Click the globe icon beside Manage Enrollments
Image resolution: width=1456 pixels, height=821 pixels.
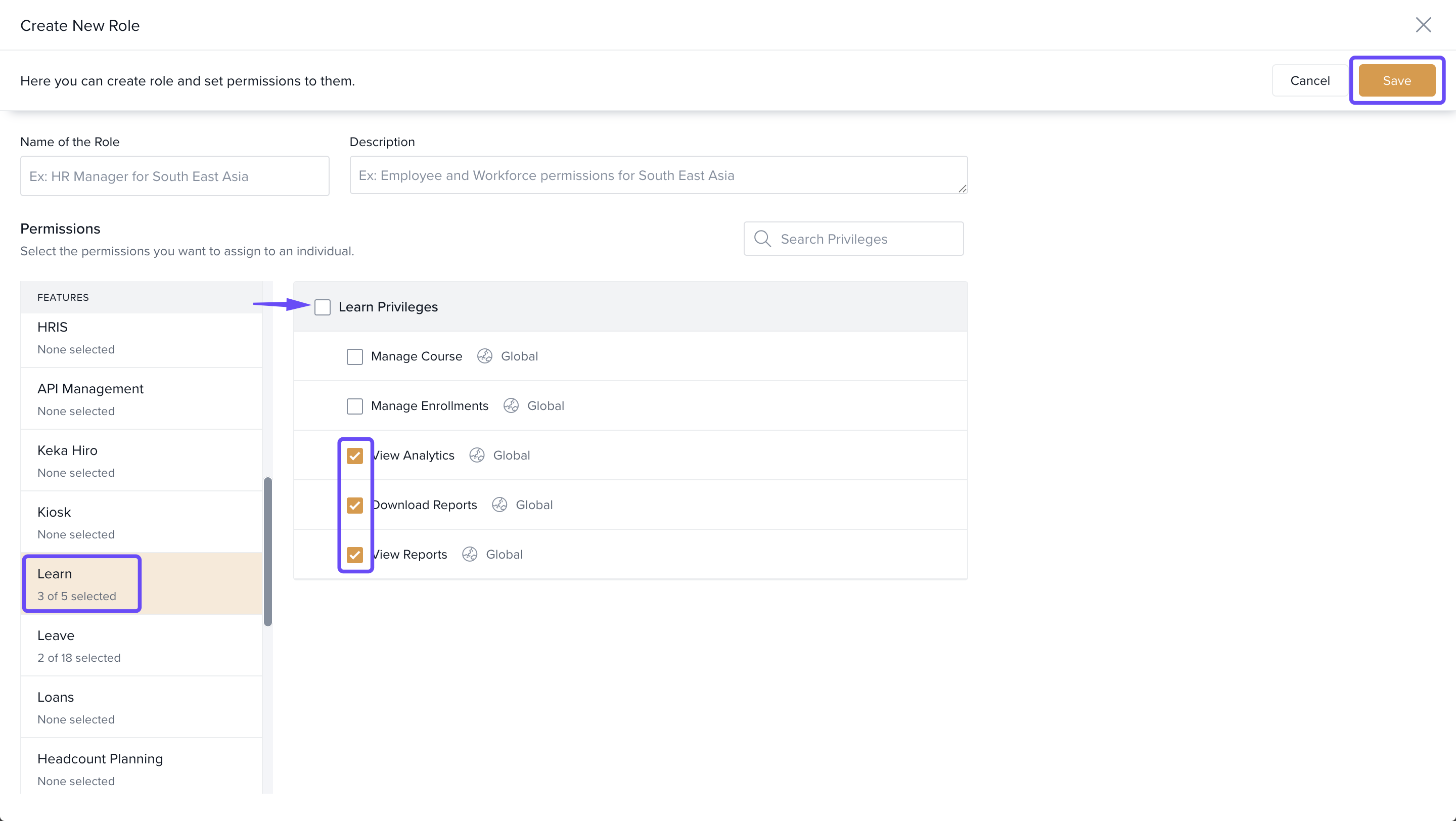tap(511, 405)
